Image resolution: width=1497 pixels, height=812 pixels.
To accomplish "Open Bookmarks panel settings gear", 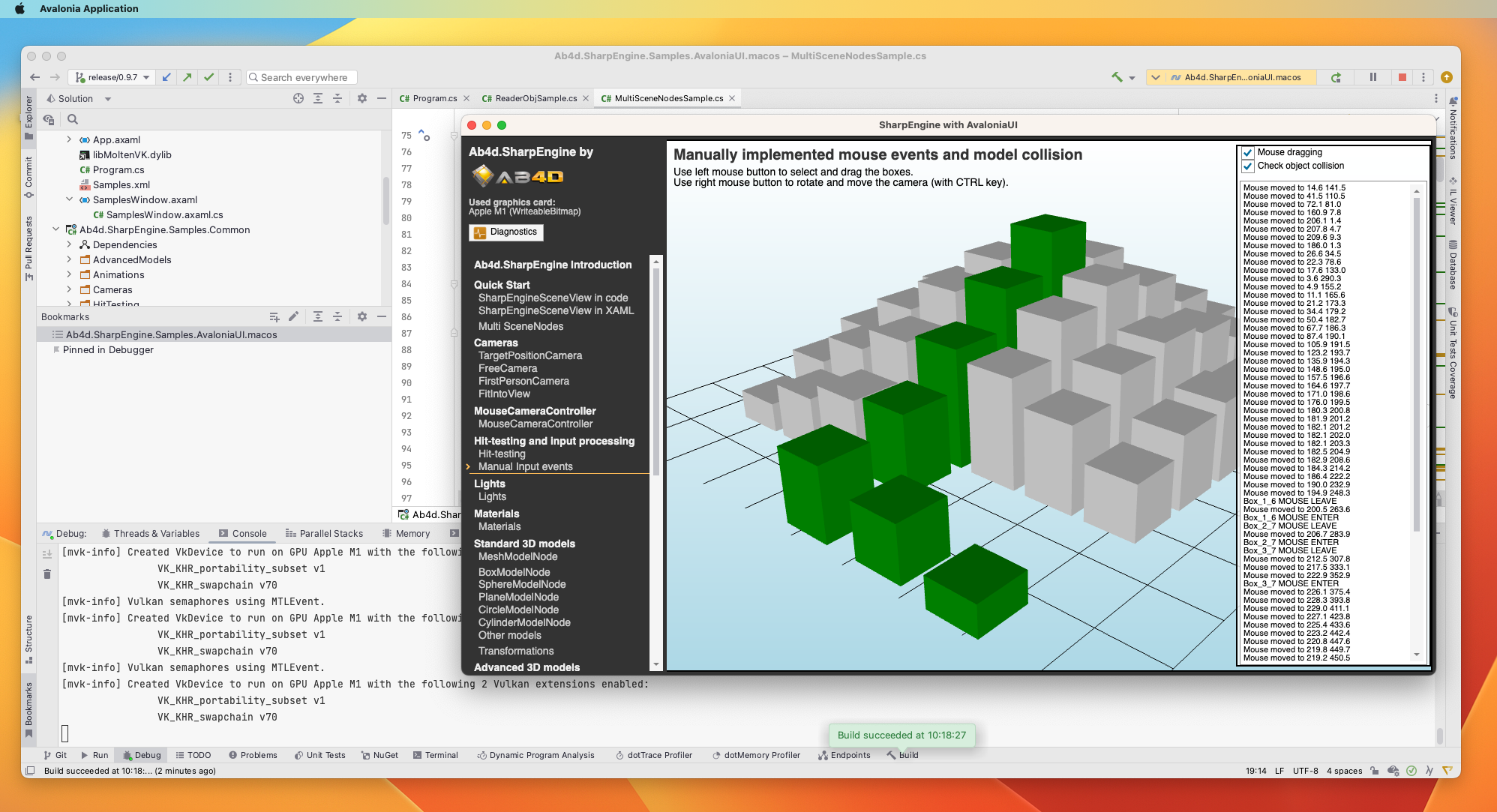I will 362,316.
